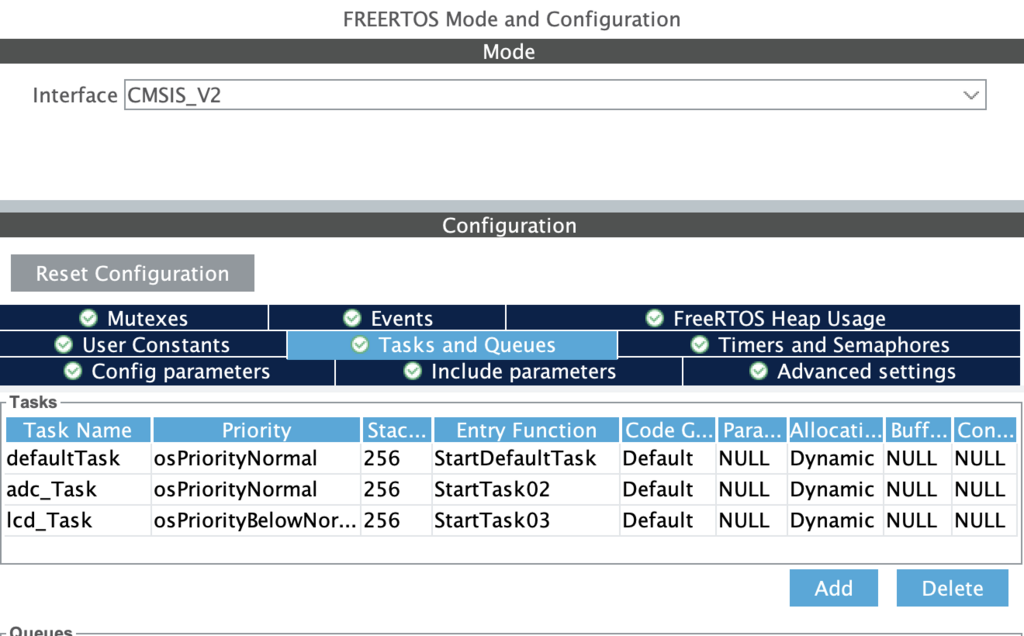
Task: Select the FreeRTOS Heap Usage tab
Action: point(765,319)
